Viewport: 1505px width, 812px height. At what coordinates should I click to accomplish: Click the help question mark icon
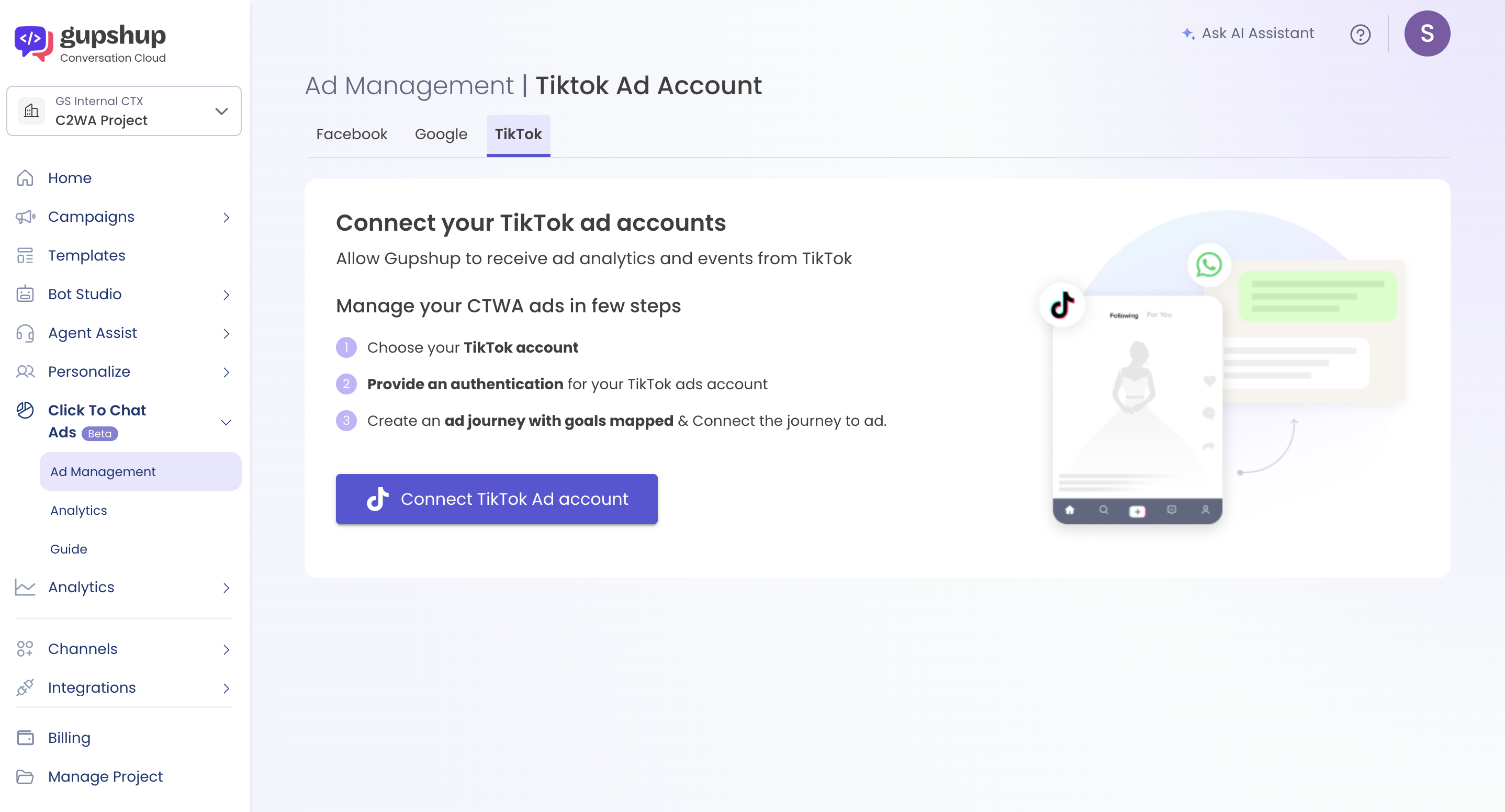click(x=1360, y=35)
